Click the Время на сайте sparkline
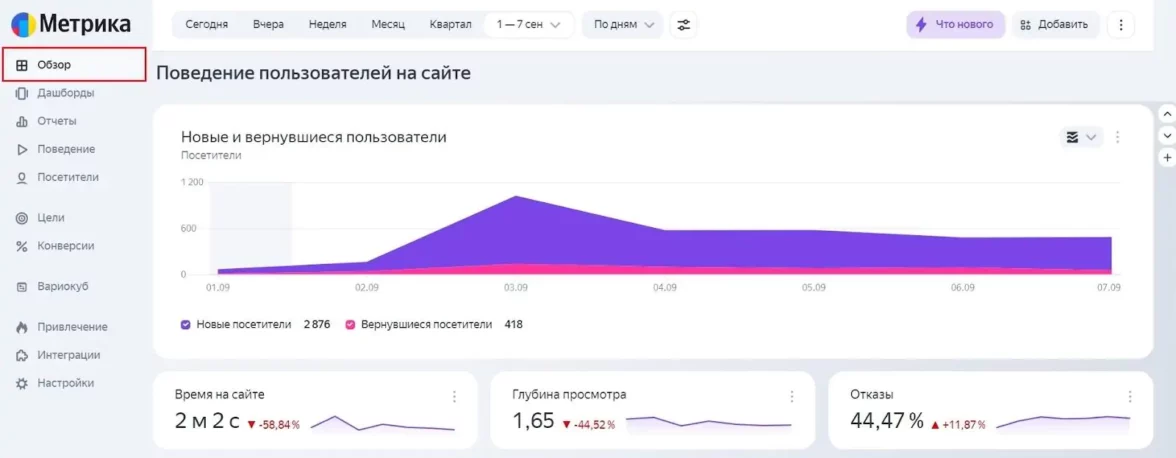This screenshot has width=1176, height=458. point(382,424)
